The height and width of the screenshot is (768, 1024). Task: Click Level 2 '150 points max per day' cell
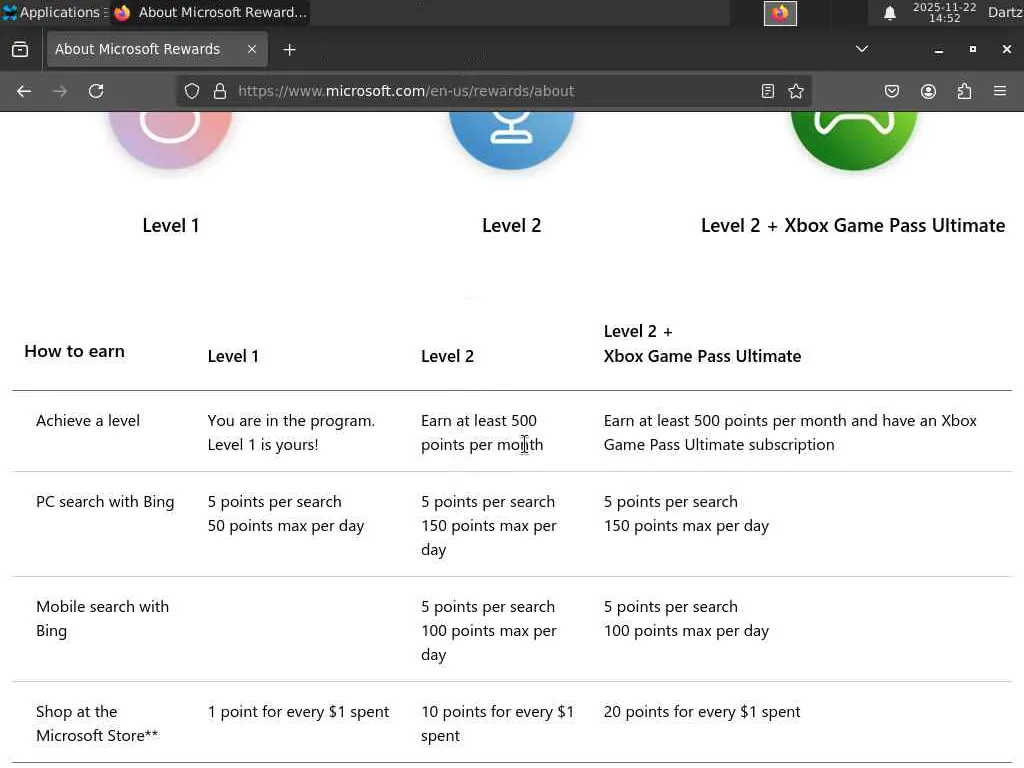(488, 538)
